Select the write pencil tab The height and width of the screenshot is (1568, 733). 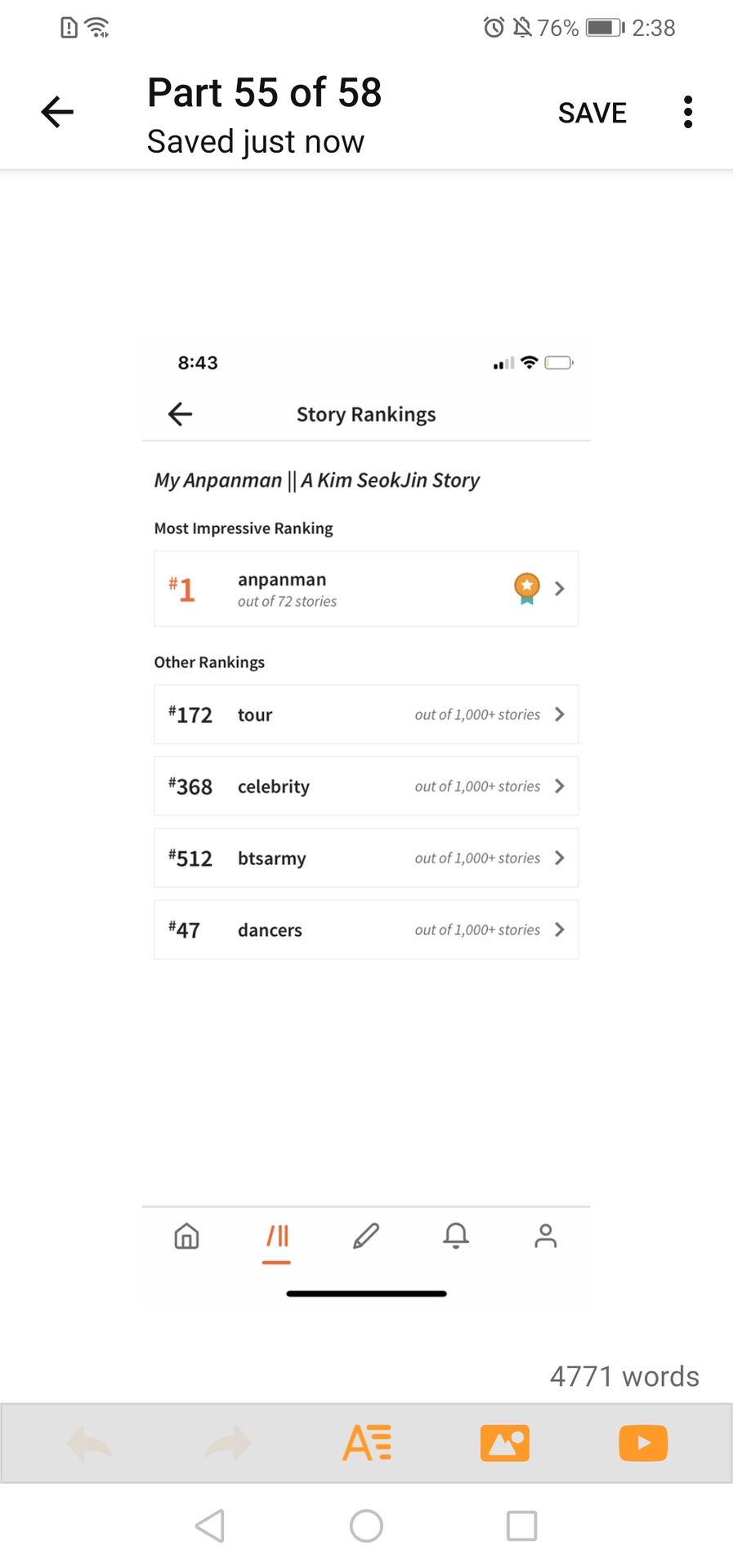366,1236
